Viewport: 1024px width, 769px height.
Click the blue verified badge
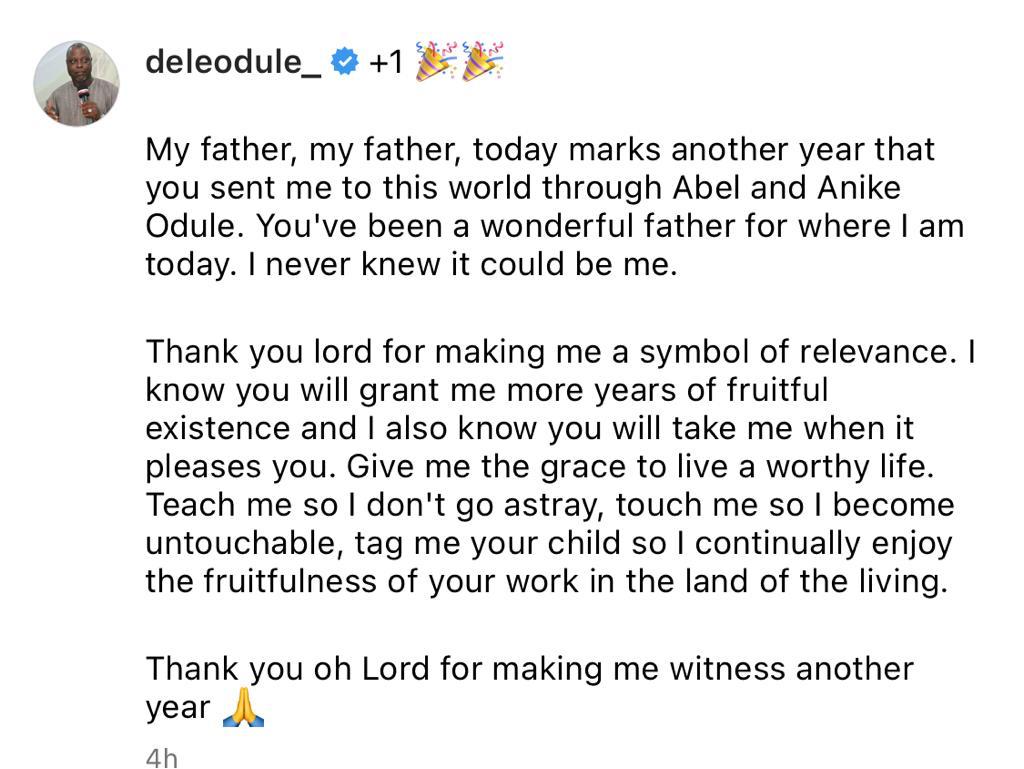point(345,62)
